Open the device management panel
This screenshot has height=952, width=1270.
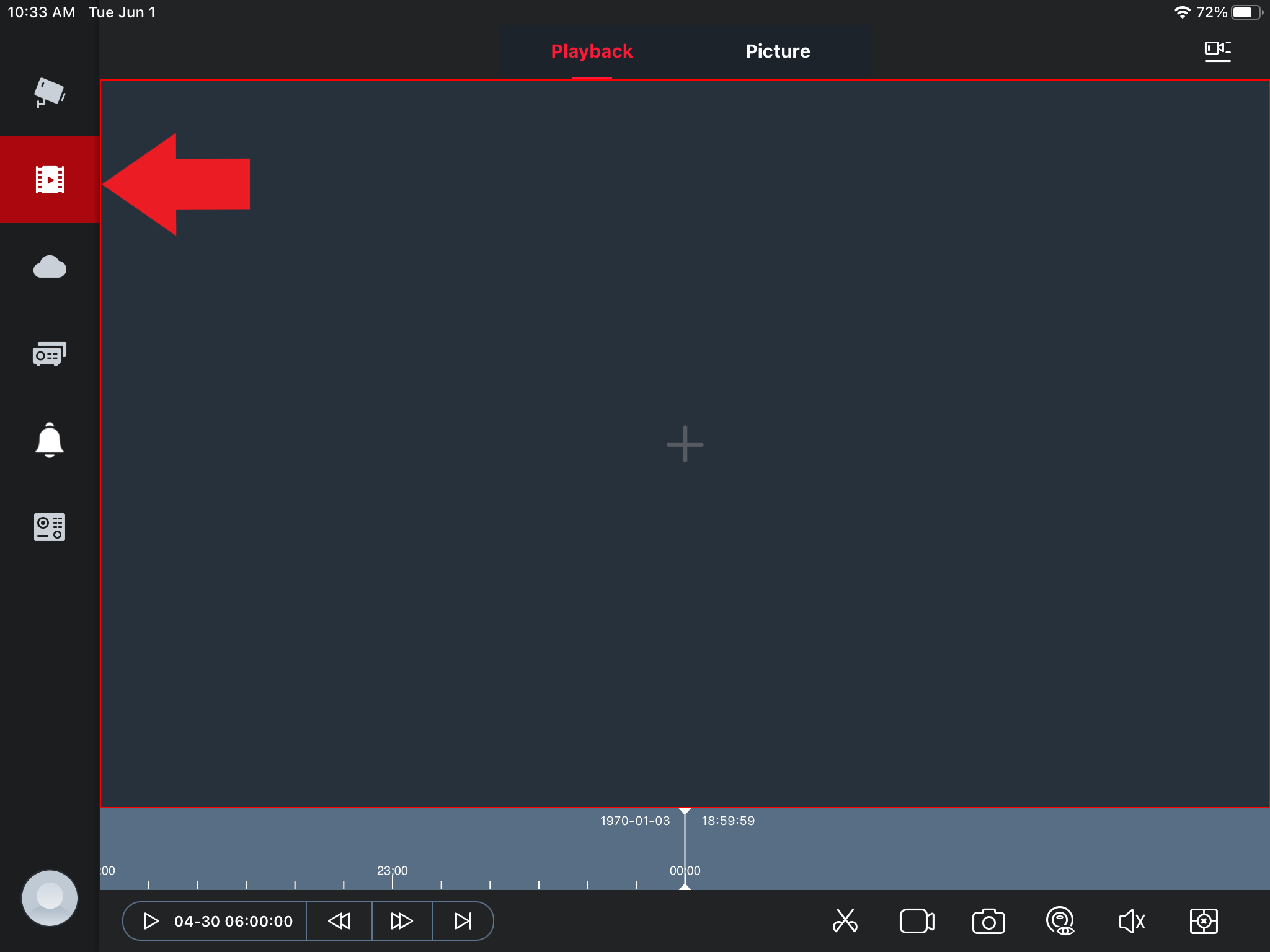coord(50,353)
